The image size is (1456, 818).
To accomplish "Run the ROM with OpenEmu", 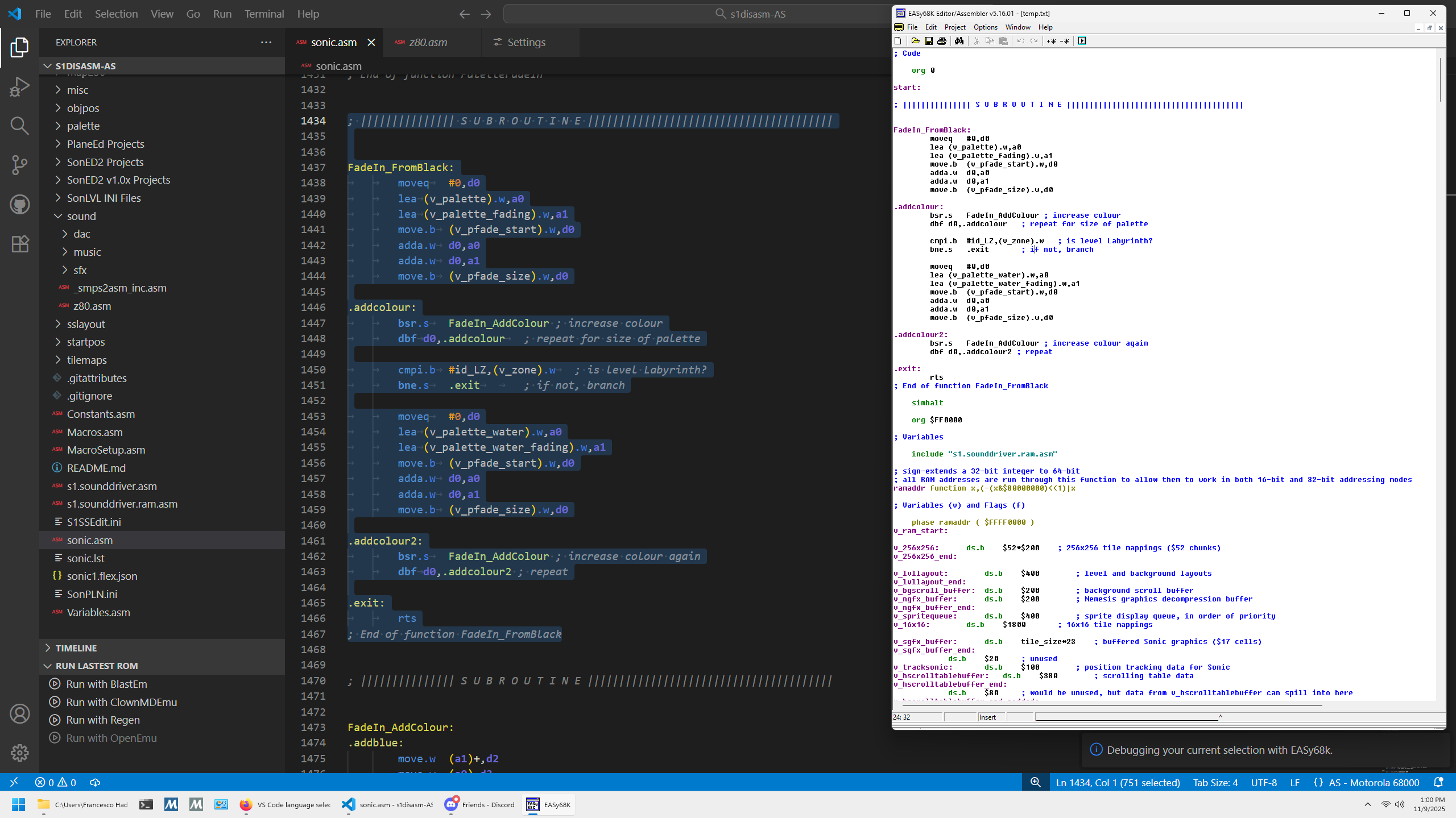I will (111, 737).
